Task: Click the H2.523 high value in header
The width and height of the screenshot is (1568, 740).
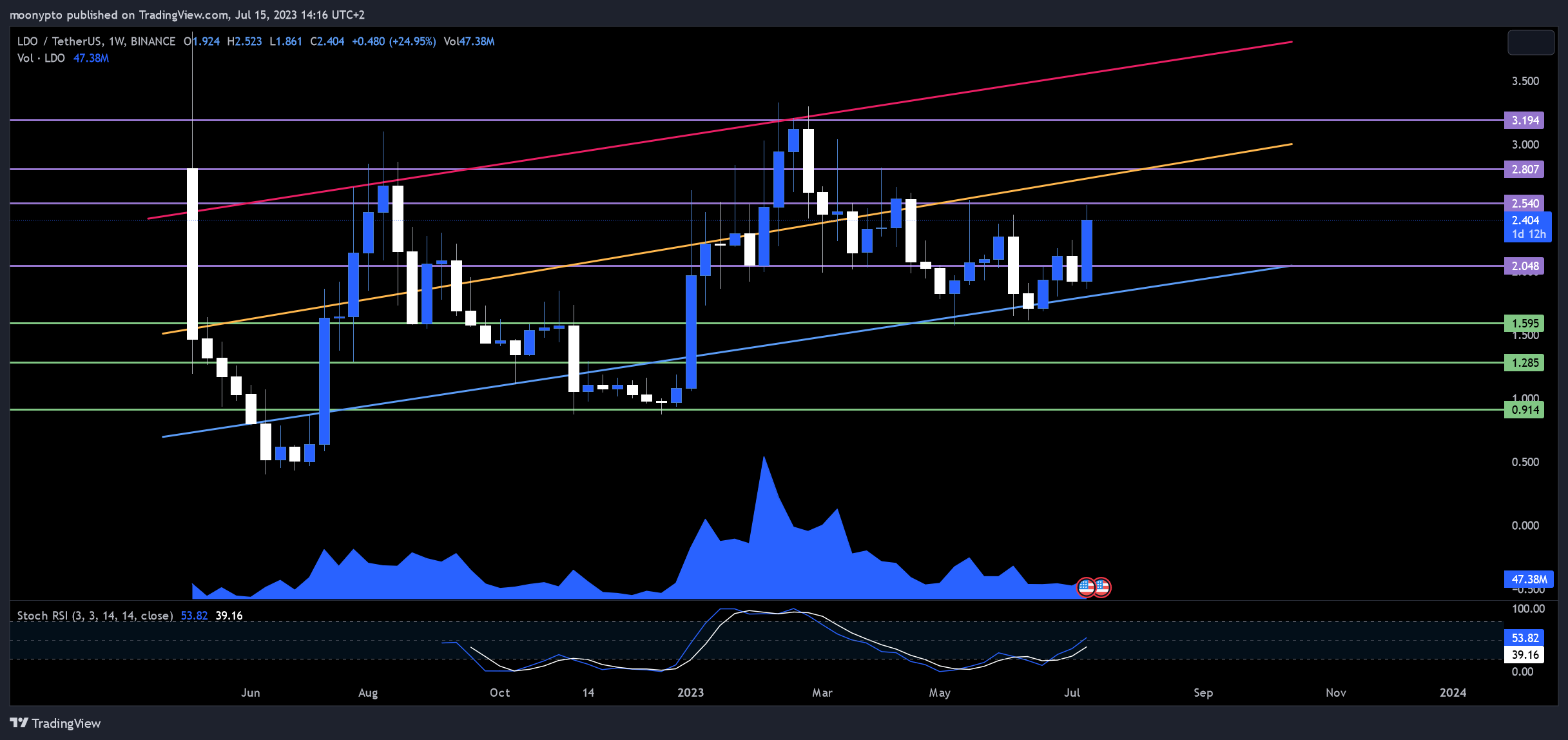Action: (244, 41)
